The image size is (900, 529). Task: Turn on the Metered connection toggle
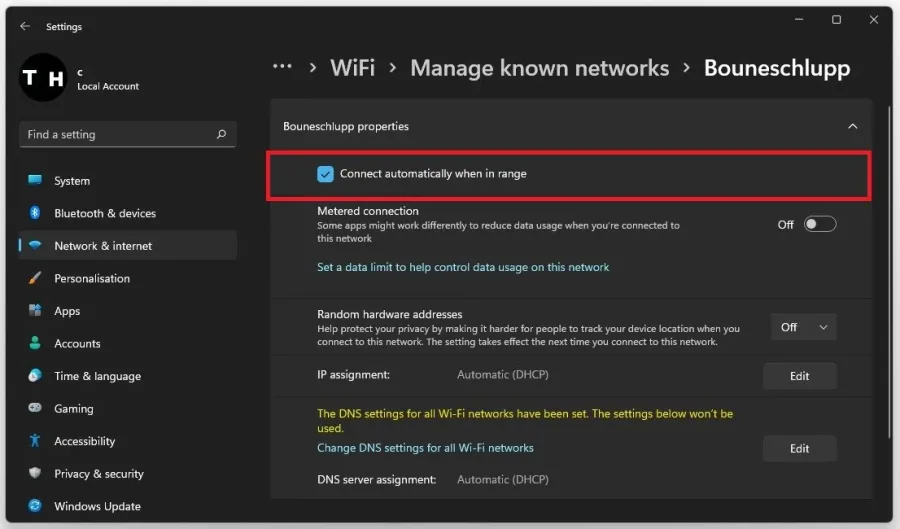click(x=819, y=224)
